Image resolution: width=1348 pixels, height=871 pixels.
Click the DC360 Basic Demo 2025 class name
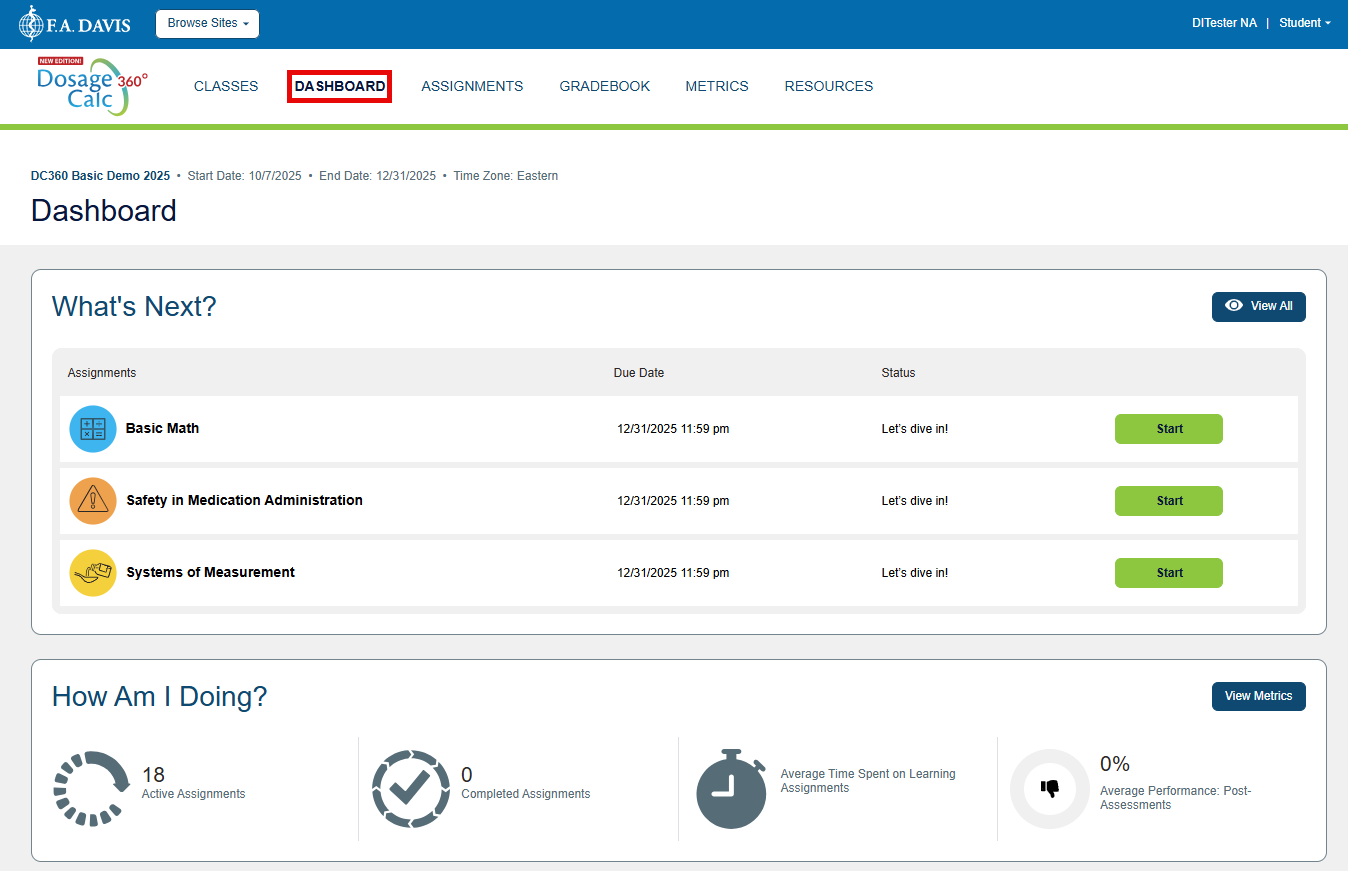[101, 176]
